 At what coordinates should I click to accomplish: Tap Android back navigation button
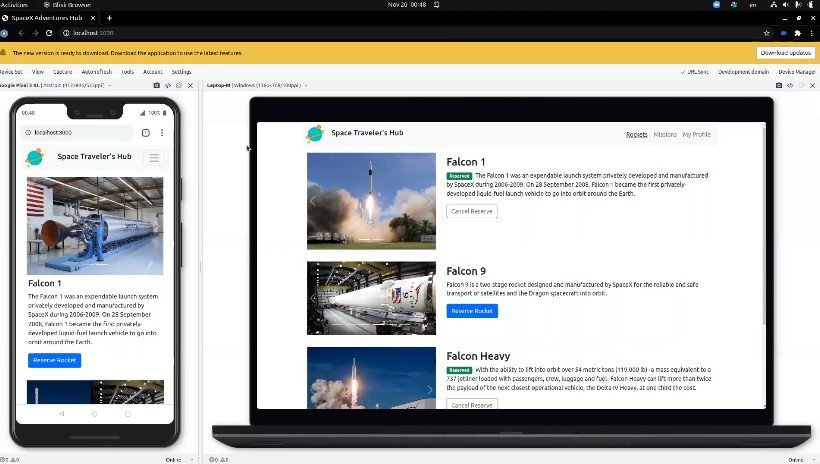point(62,414)
